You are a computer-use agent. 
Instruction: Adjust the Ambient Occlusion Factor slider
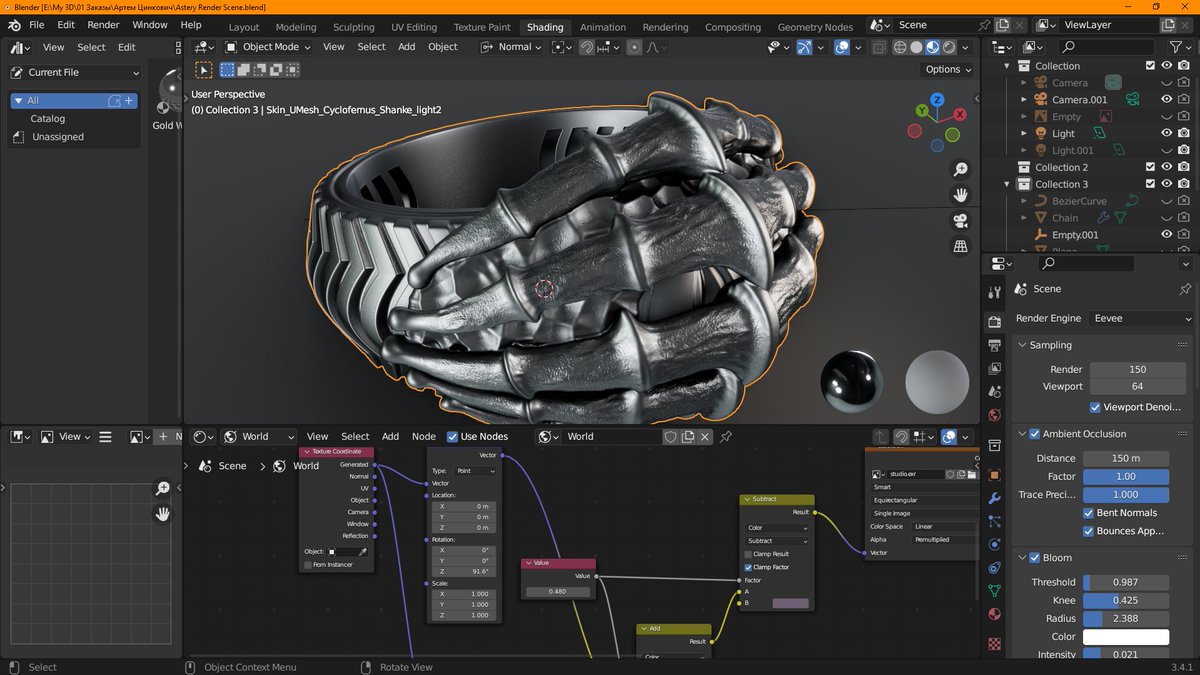(x=1126, y=477)
